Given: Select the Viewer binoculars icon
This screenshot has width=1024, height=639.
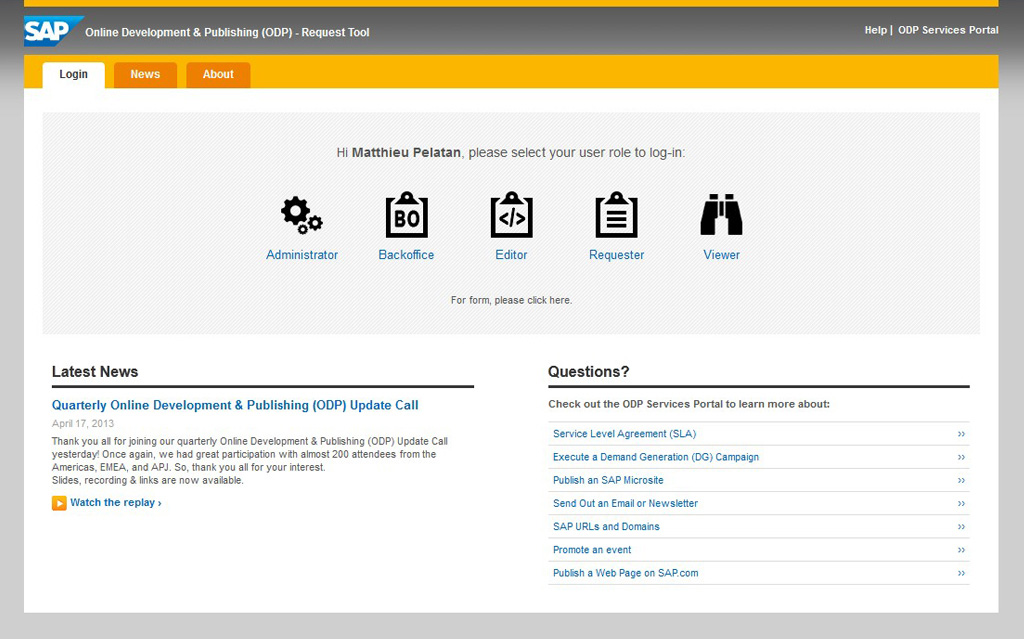Looking at the screenshot, I should pyautogui.click(x=721, y=214).
